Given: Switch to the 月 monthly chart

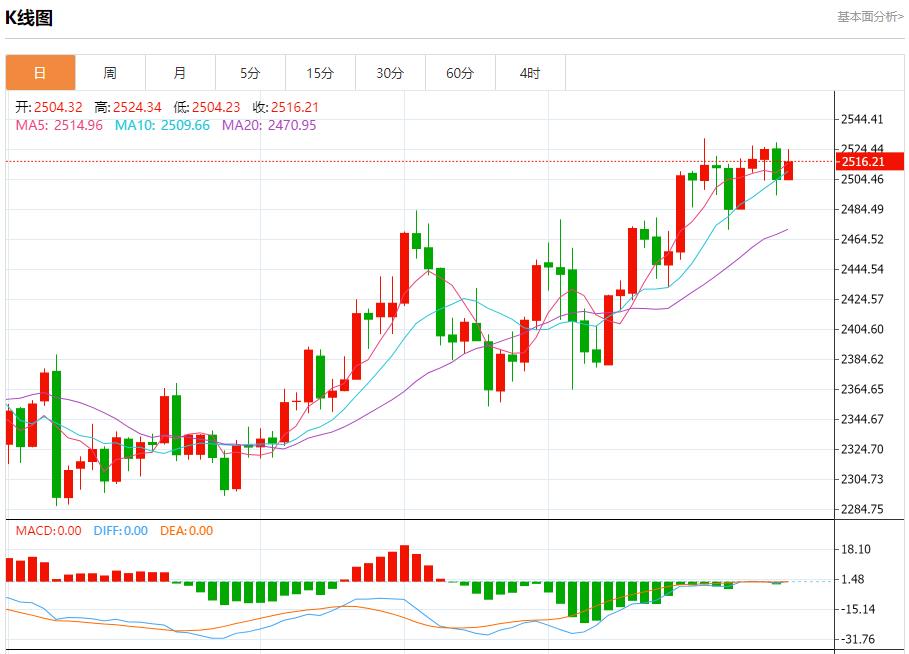Looking at the screenshot, I should [x=180, y=72].
